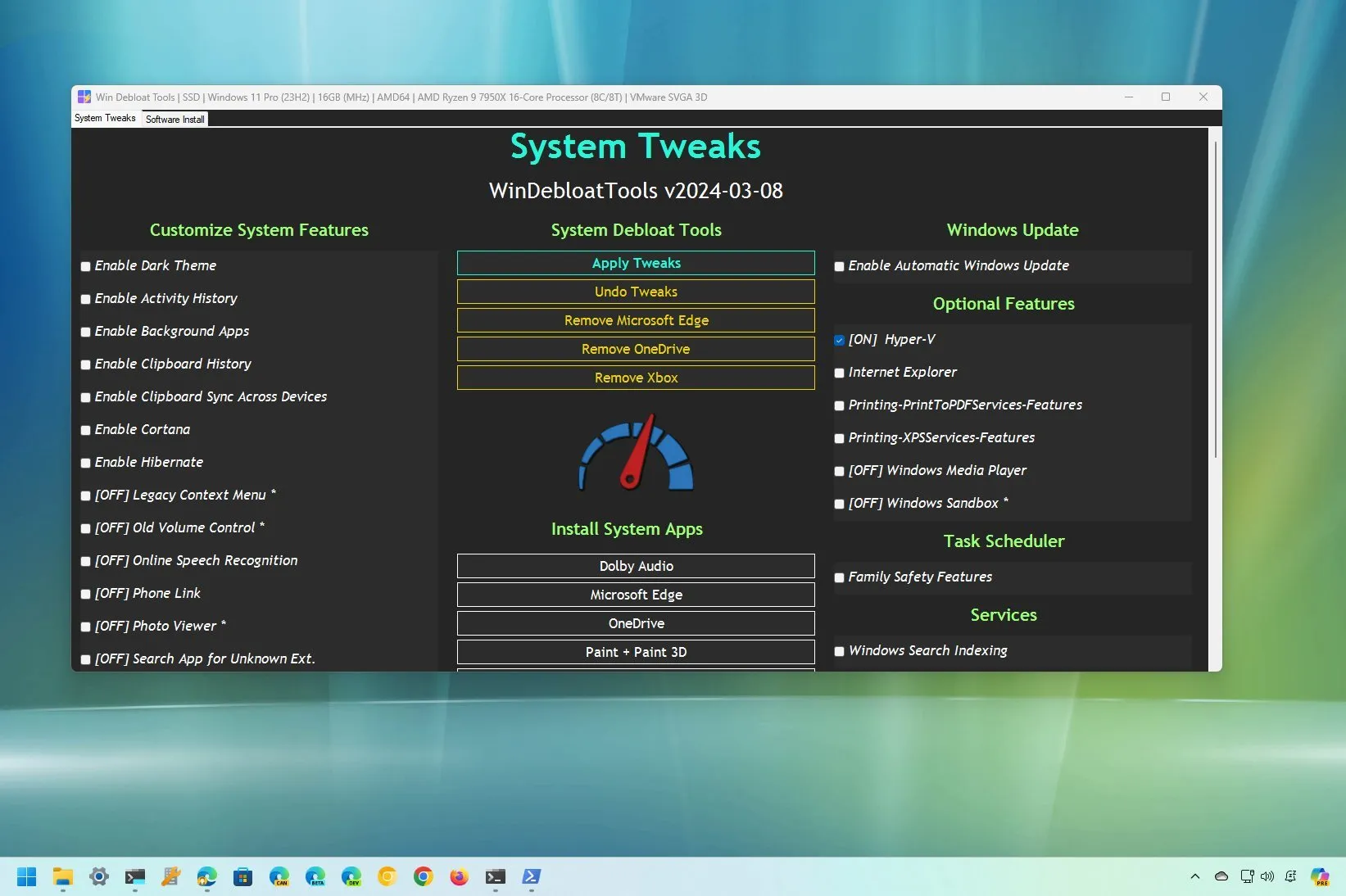Launch Edge Beta from the taskbar

(315, 876)
